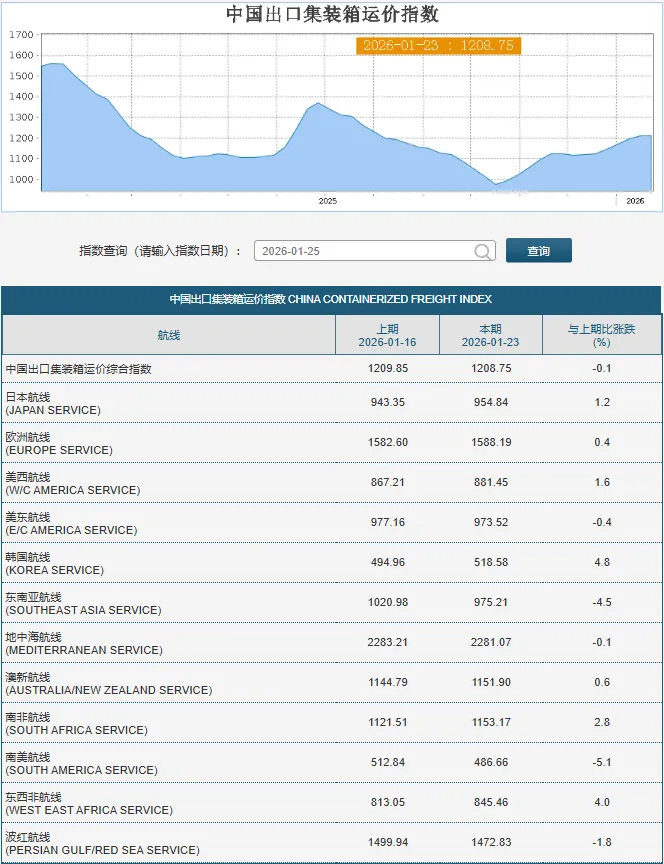664x864 pixels.
Task: Click the Europe previous value 1582.60
Action: pos(388,442)
